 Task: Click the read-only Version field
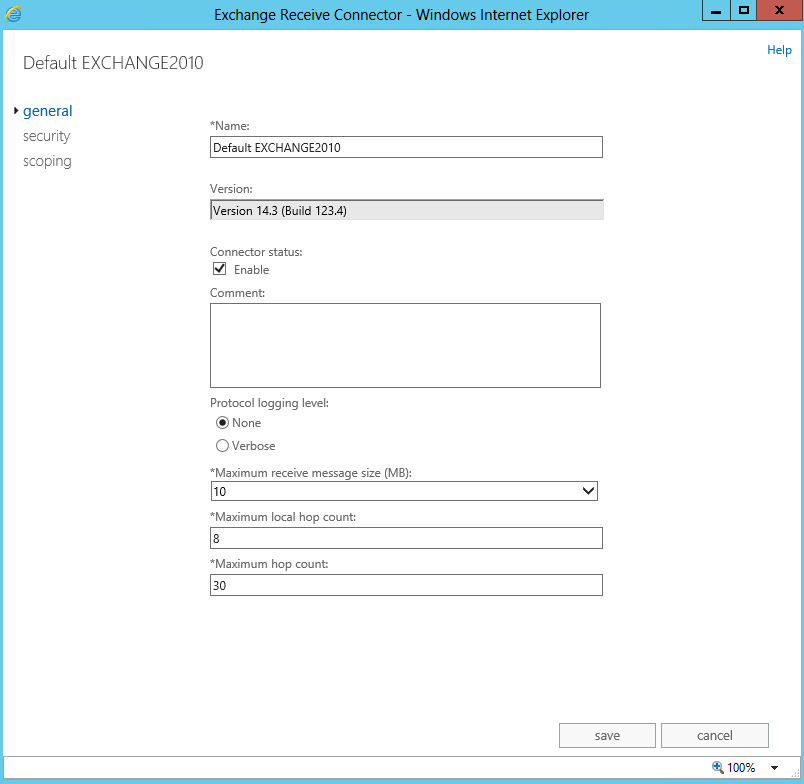click(406, 210)
